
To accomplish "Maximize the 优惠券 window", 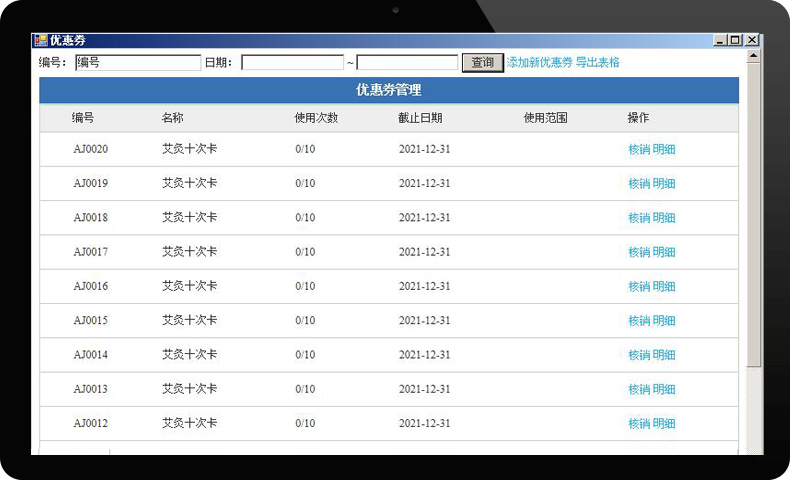I will point(736,40).
